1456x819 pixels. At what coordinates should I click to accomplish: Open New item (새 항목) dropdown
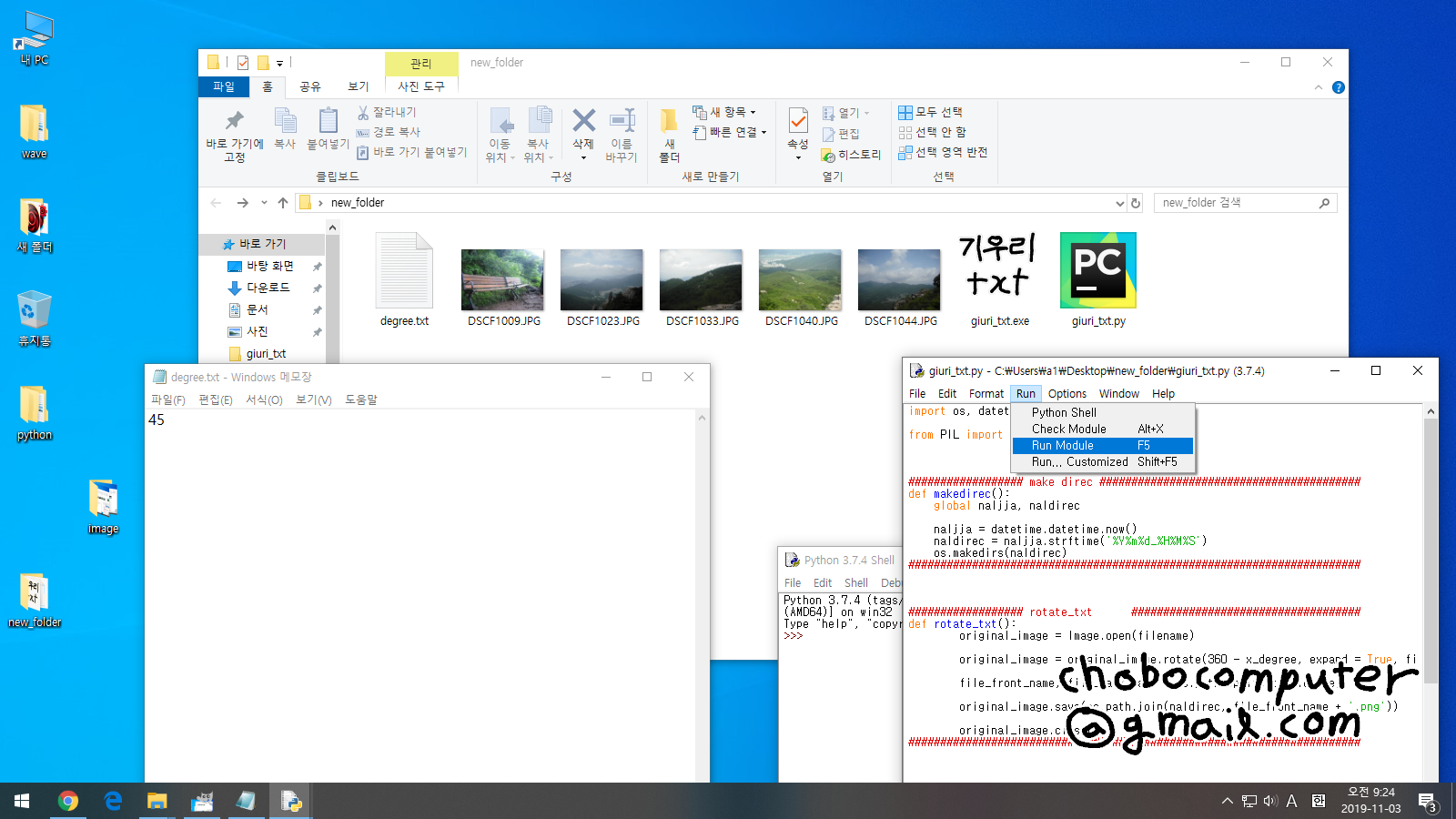coord(724,112)
